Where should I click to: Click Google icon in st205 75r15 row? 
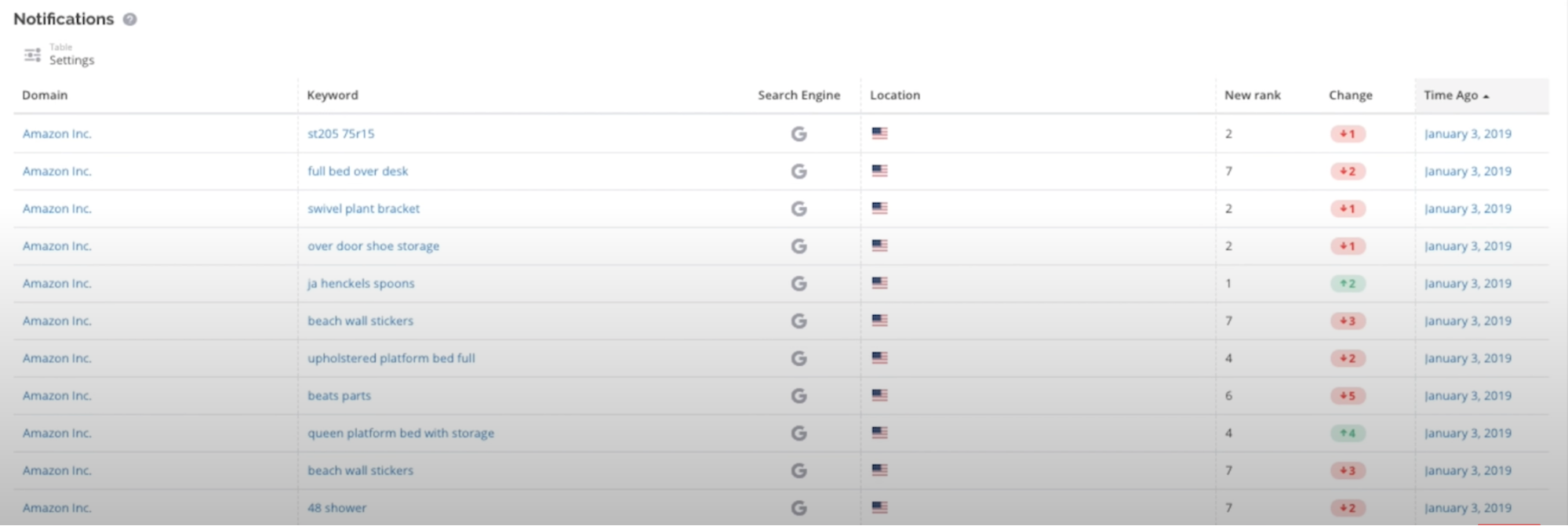click(799, 134)
